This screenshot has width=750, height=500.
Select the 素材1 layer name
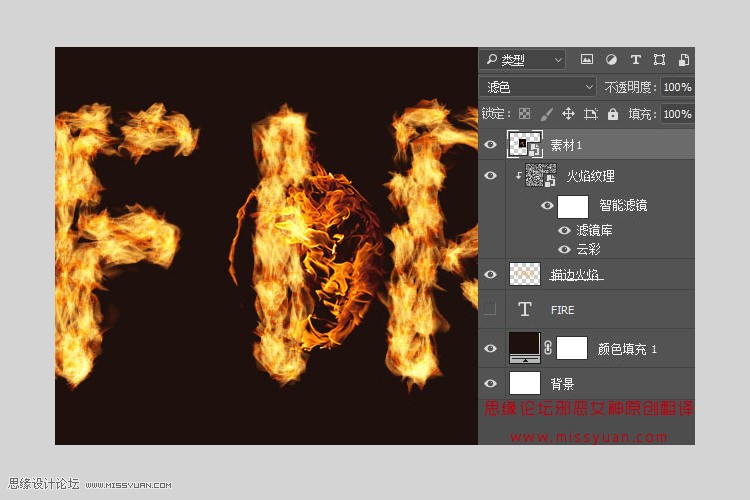click(566, 144)
